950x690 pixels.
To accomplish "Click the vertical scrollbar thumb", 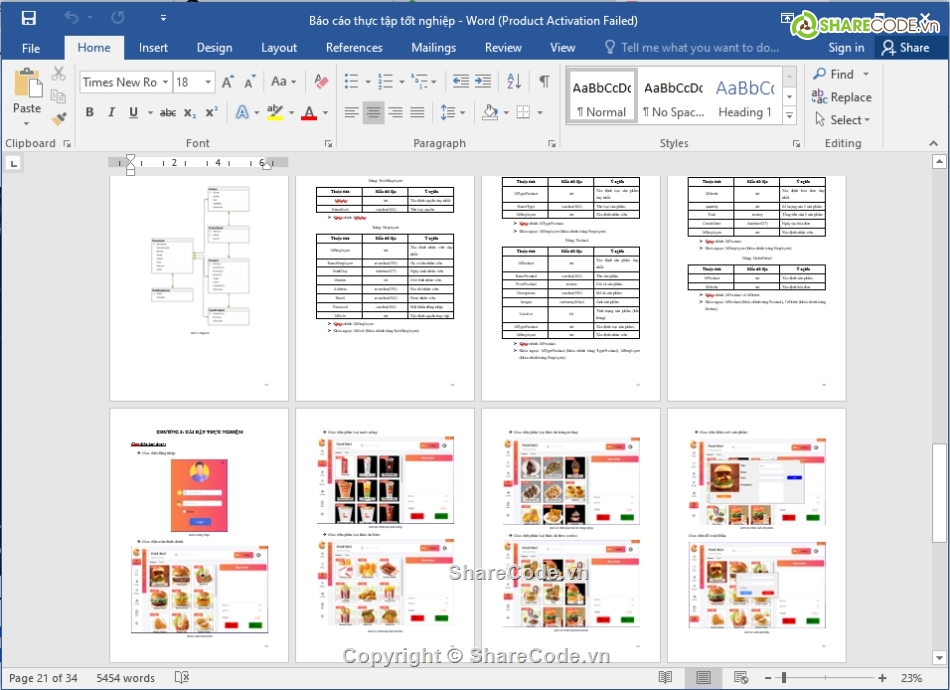I will point(939,493).
